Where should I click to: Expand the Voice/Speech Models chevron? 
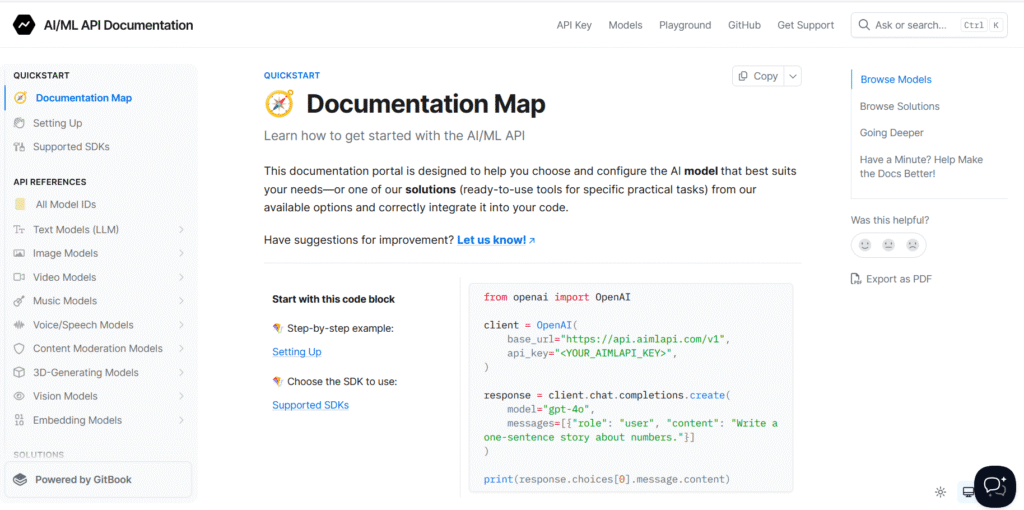(181, 325)
